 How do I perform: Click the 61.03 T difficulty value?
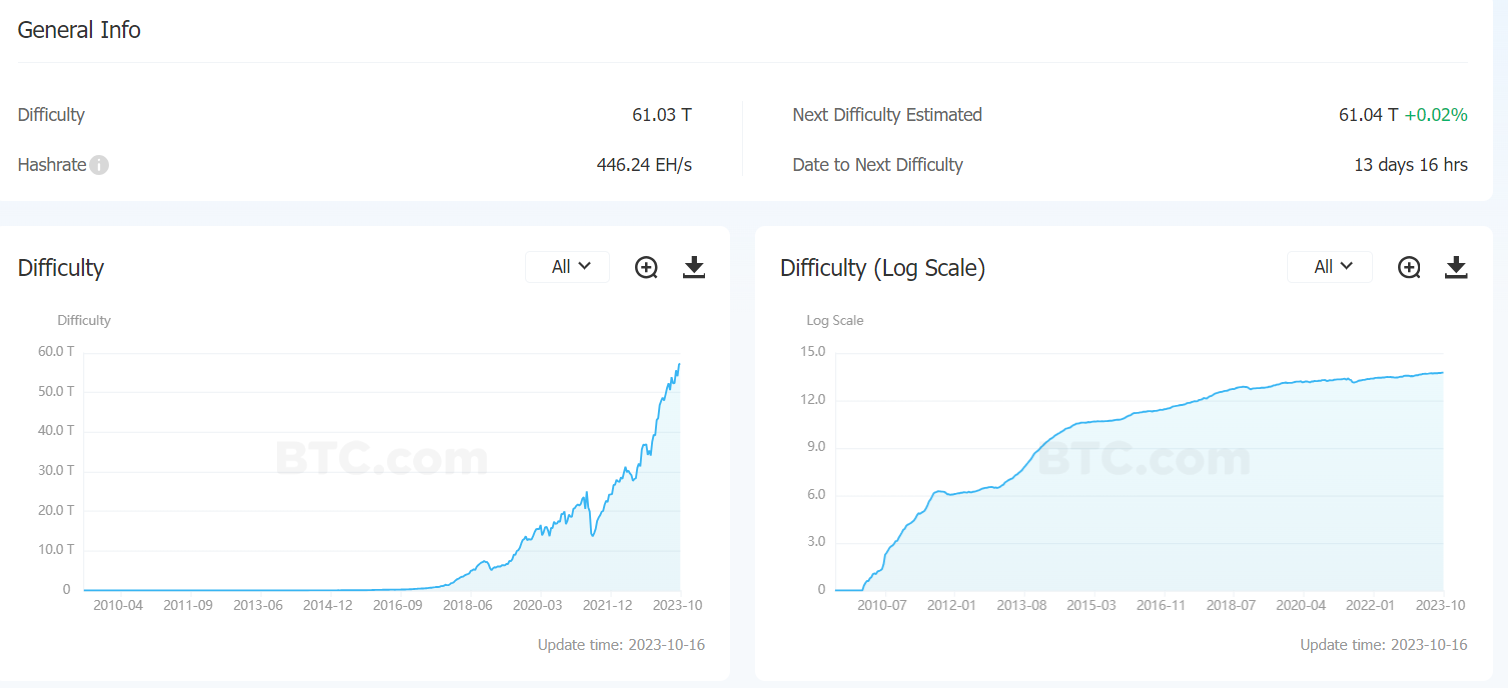(661, 115)
